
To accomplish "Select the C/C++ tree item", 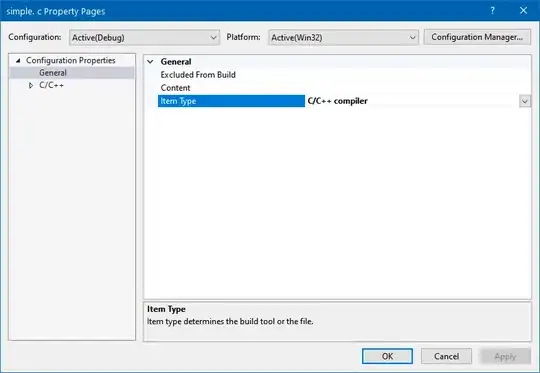I will (51, 85).
